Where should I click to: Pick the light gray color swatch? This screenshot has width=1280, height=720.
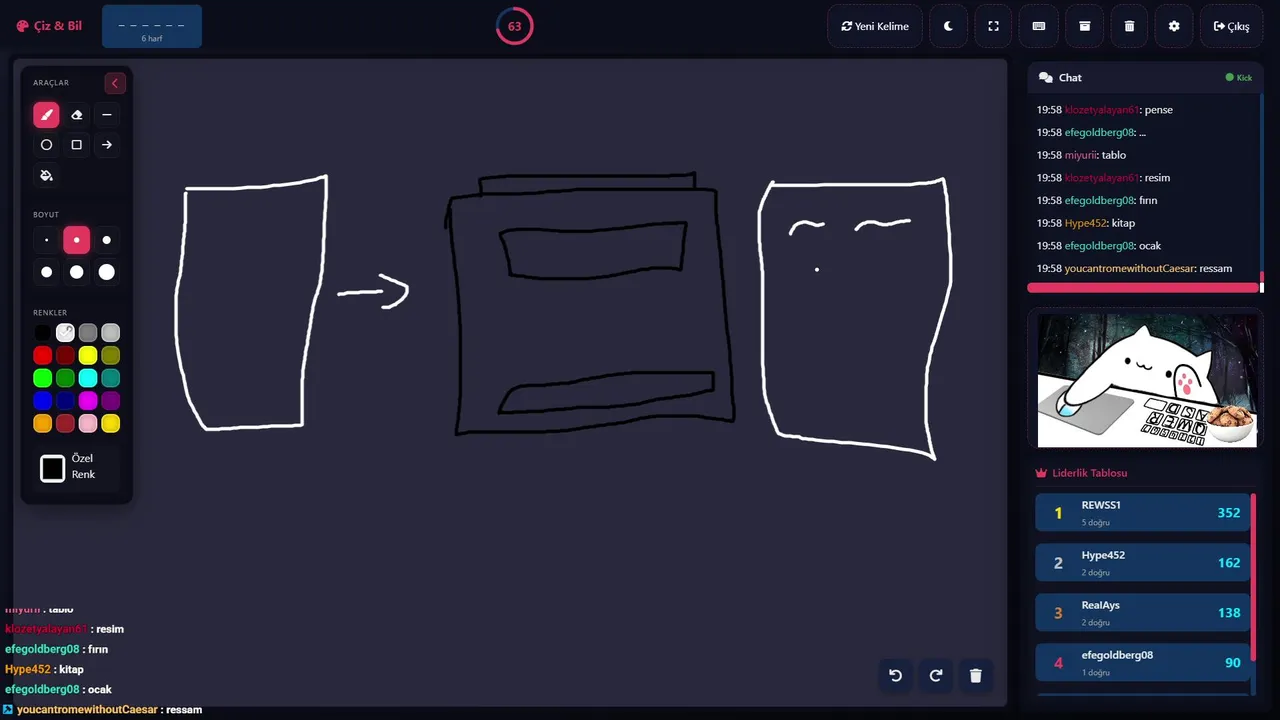[111, 333]
